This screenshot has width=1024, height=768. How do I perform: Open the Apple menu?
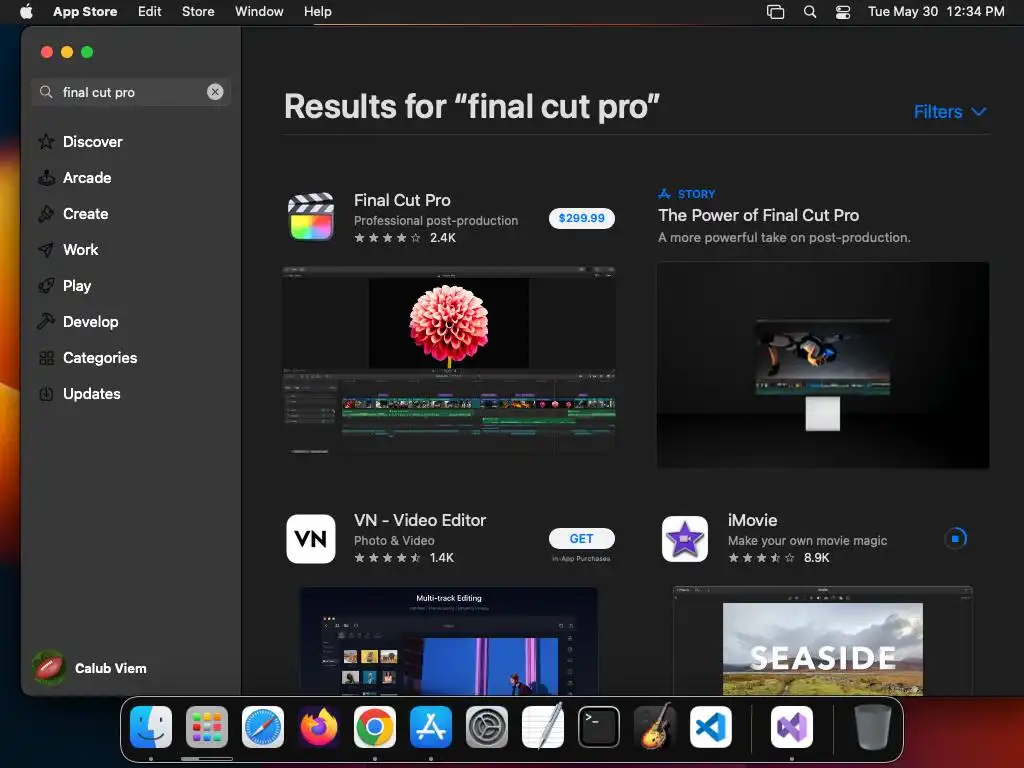[26, 12]
